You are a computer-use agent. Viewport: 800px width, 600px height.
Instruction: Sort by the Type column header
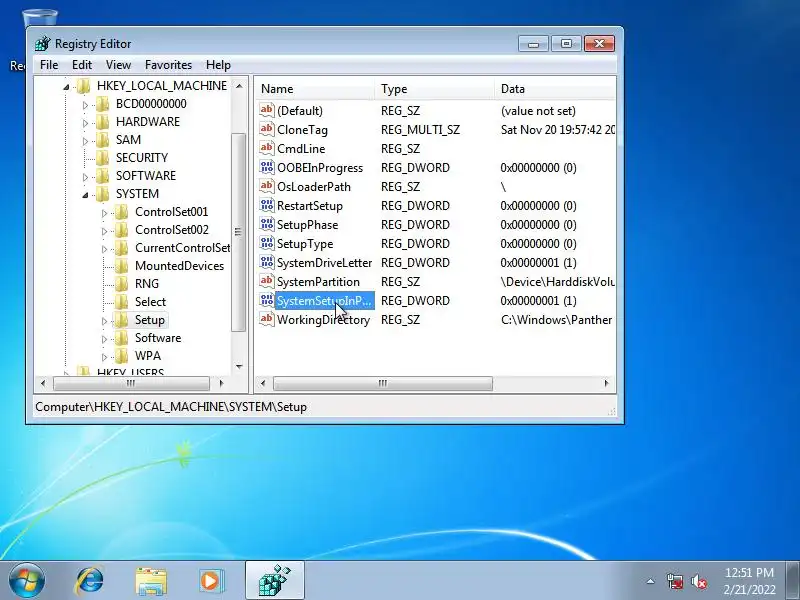click(434, 89)
